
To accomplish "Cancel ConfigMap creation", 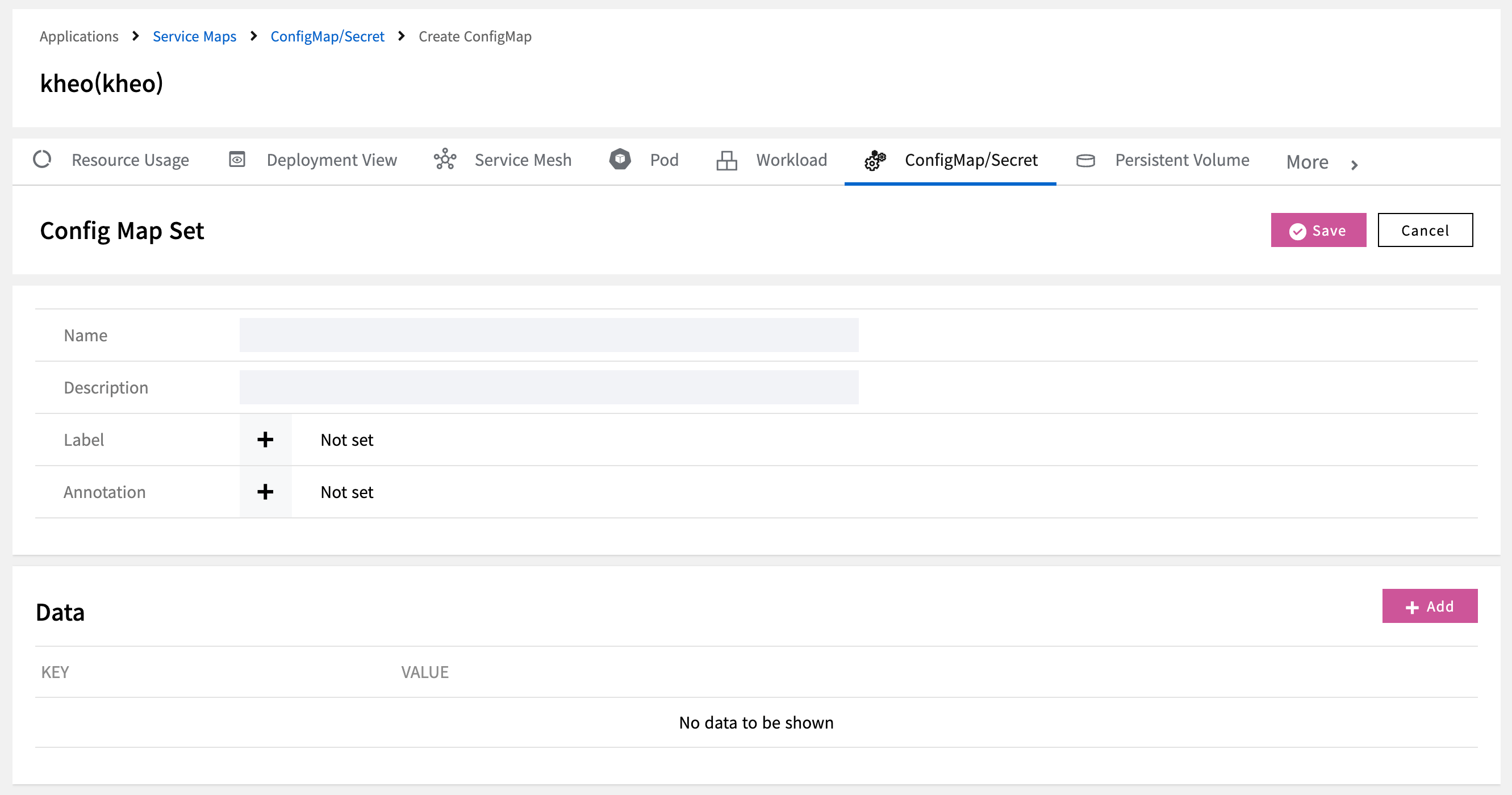I will (1425, 231).
